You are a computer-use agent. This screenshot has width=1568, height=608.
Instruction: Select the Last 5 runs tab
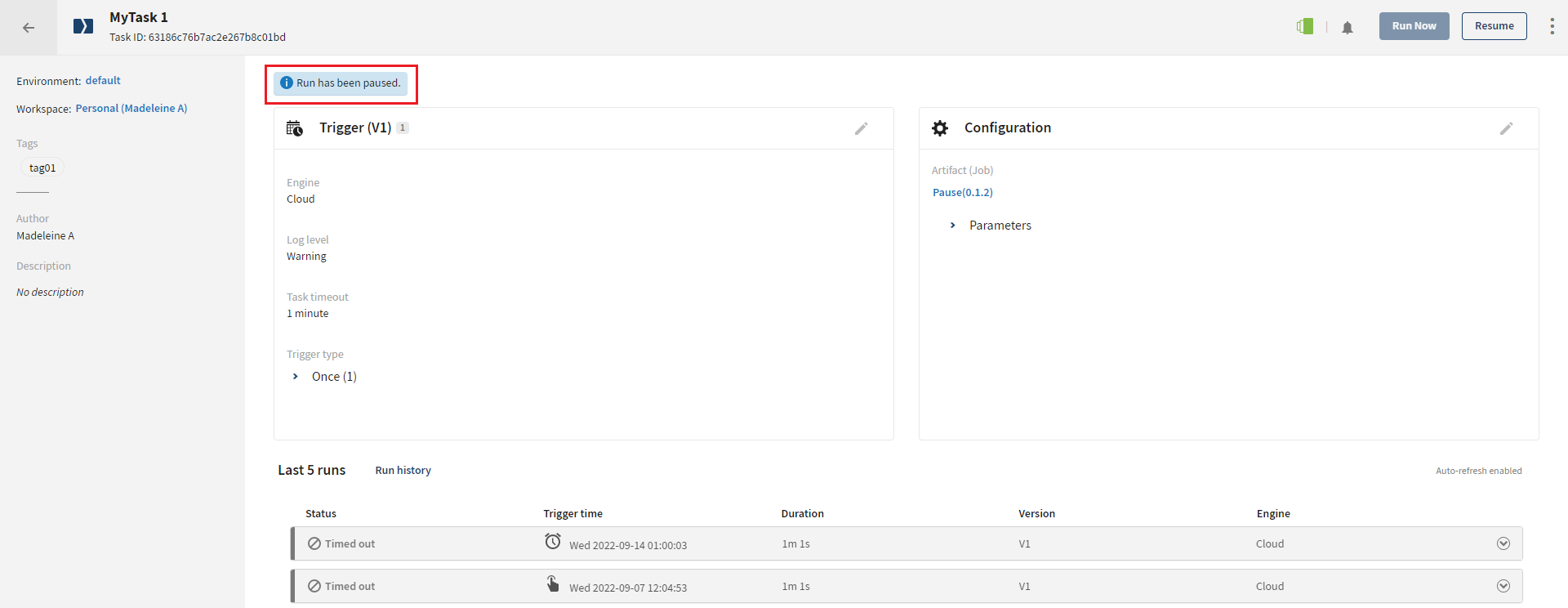pyautogui.click(x=311, y=471)
